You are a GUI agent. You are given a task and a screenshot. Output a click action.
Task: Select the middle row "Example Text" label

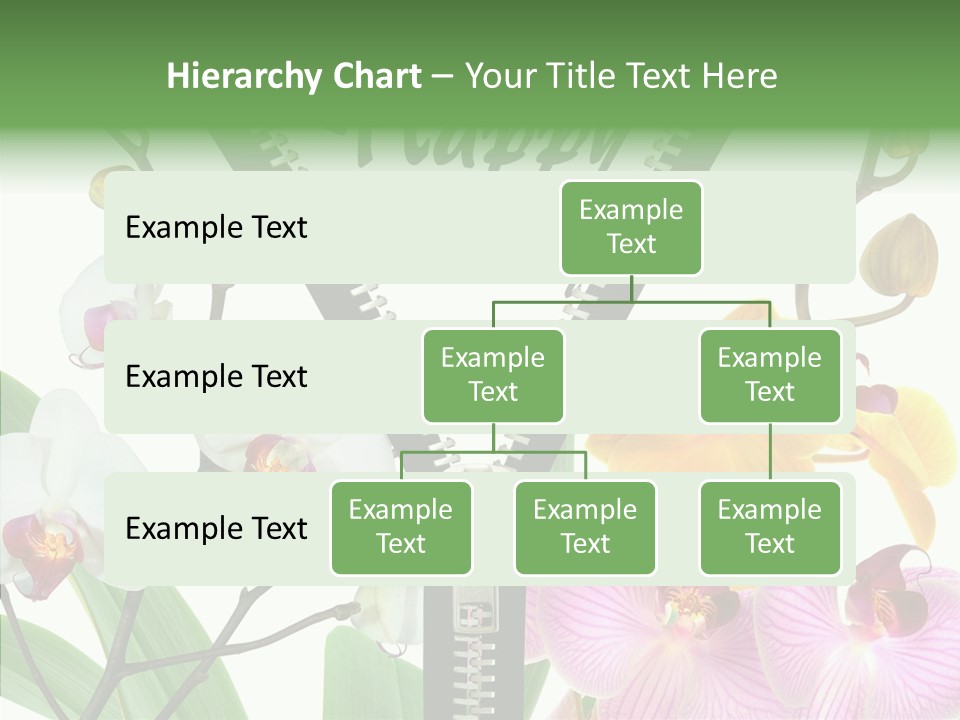(216, 377)
